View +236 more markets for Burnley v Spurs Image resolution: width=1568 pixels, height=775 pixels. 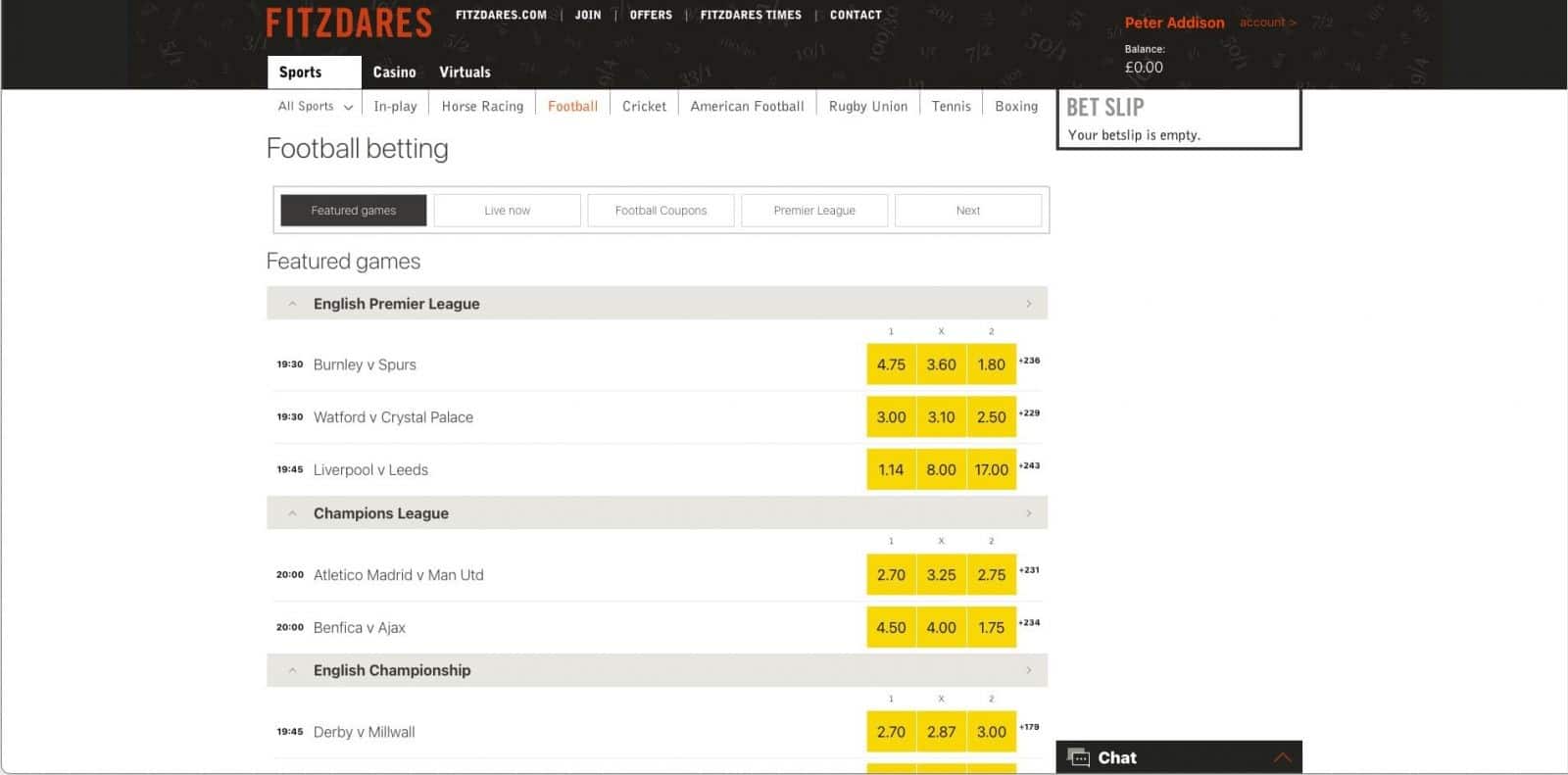click(x=1029, y=361)
